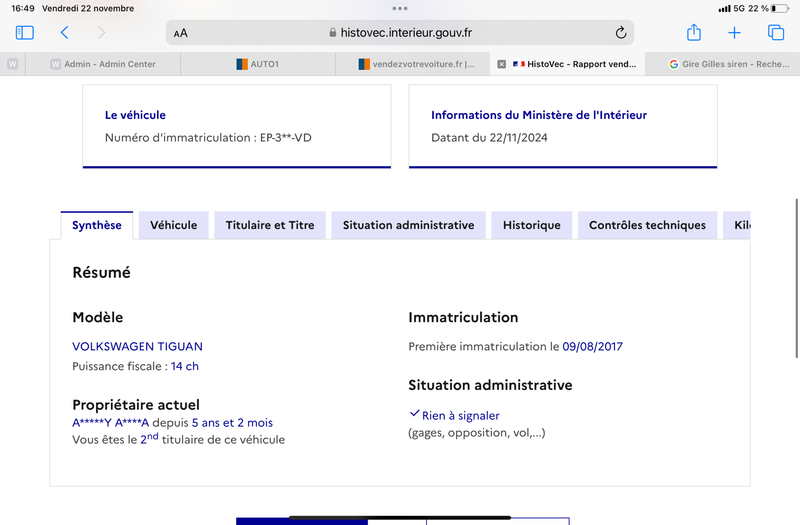
Task: Open the cut-off Kilométrage tab
Action: tap(737, 225)
